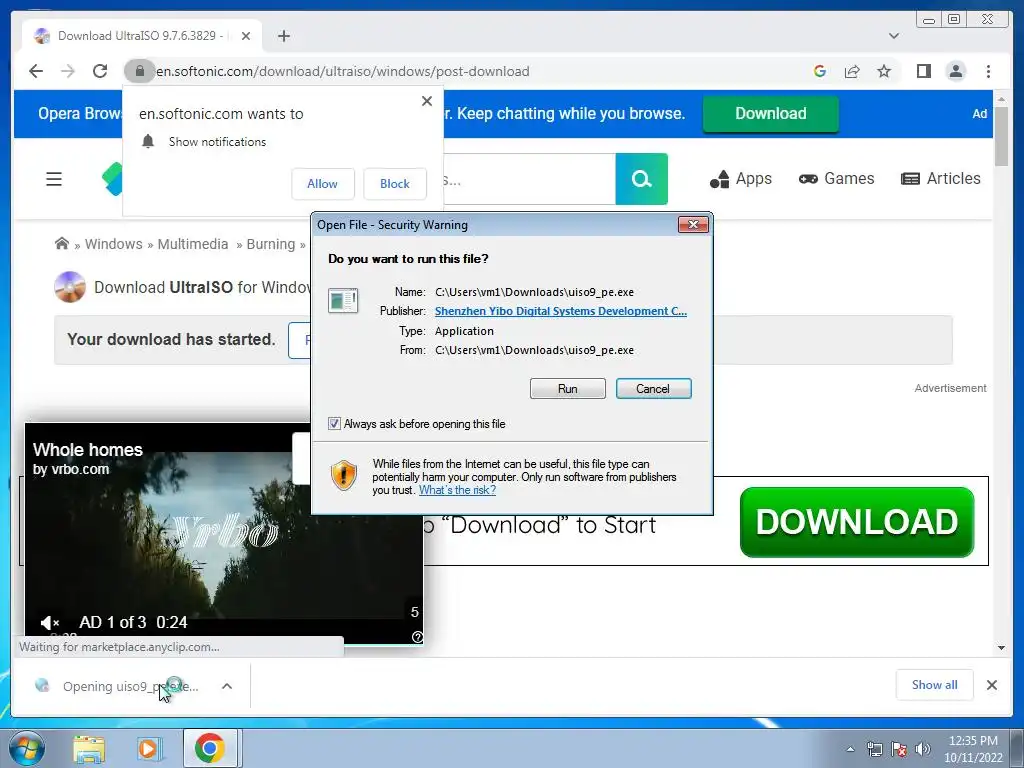Block notifications from en.softonic.com

[394, 184]
